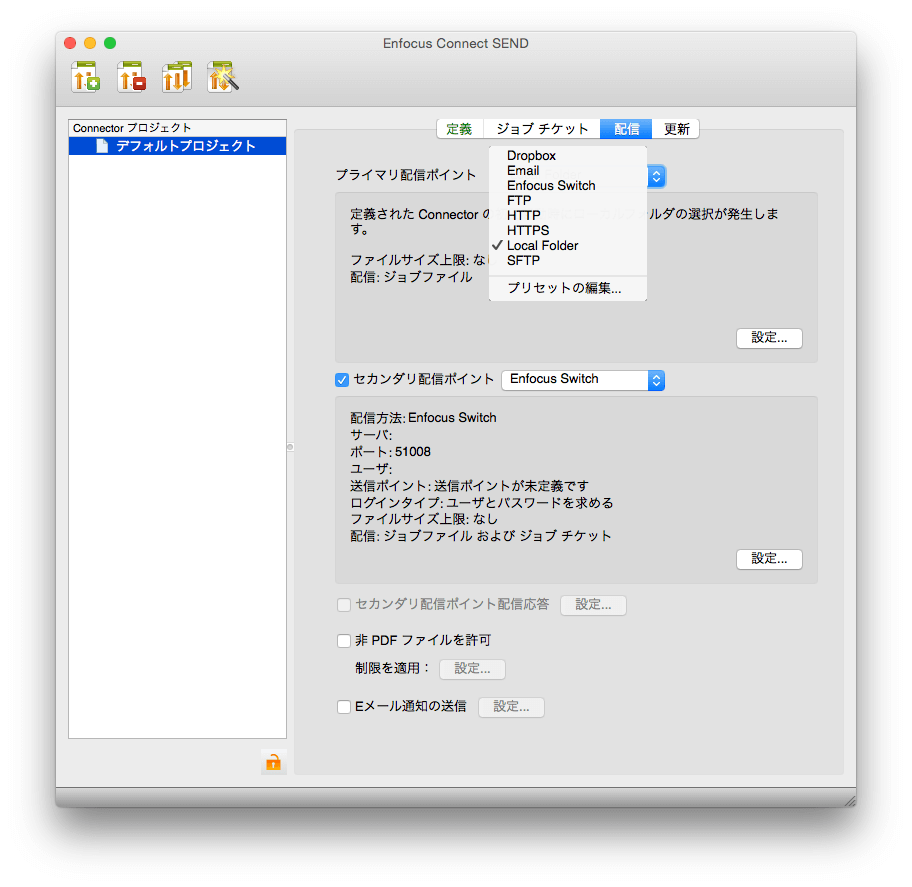Image resolution: width=912 pixels, height=887 pixels.
Task: Select SFTP in the delivery menu
Action: 568,261
